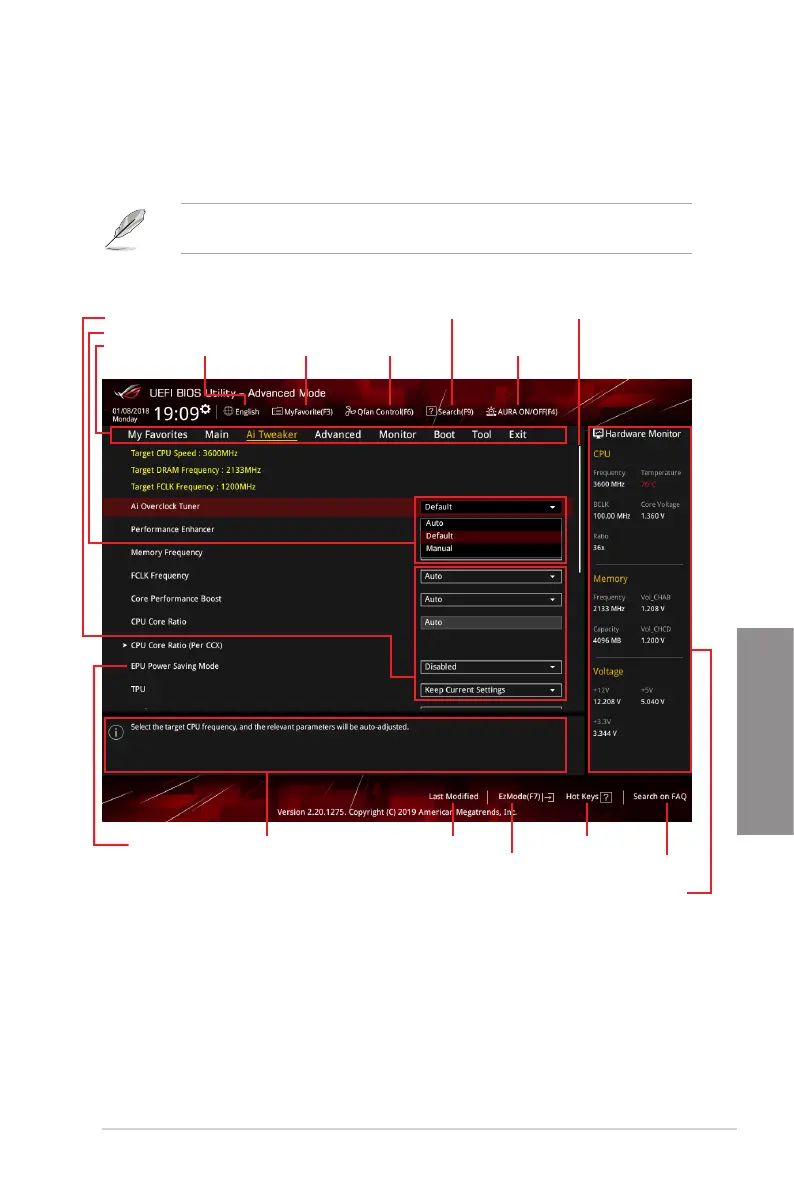This screenshot has width=794, height=1191.
Task: Open Search(F9) in the top bar
Action: (x=450, y=412)
